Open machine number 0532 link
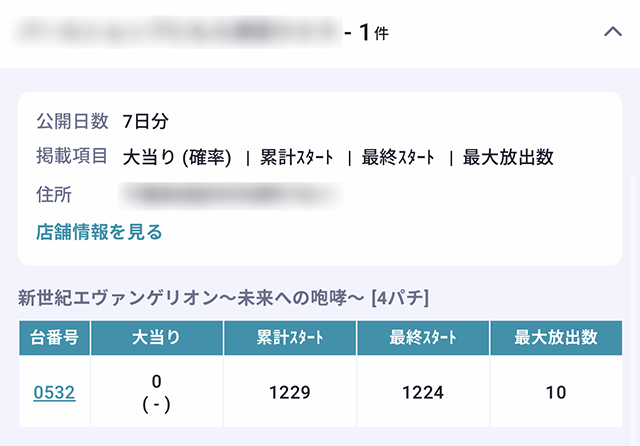 [54, 393]
